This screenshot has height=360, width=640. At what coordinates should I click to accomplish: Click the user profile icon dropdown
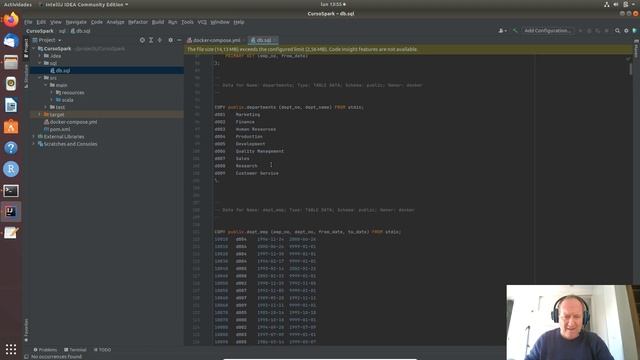coord(502,31)
